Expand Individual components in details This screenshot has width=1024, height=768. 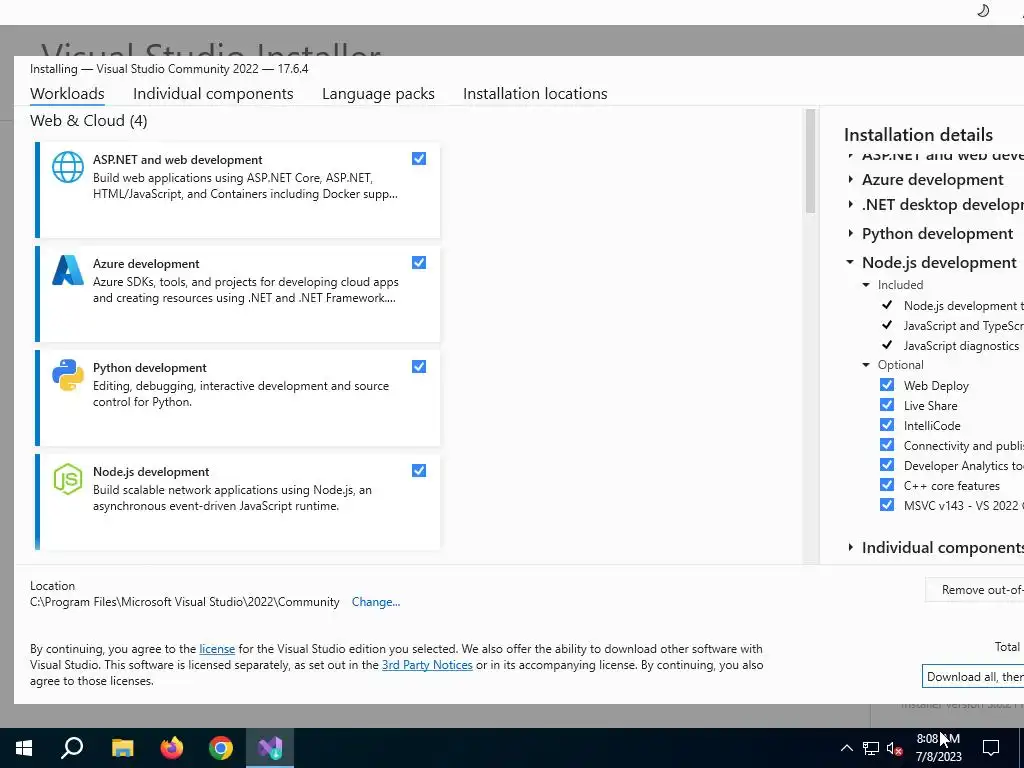pyautogui.click(x=850, y=547)
